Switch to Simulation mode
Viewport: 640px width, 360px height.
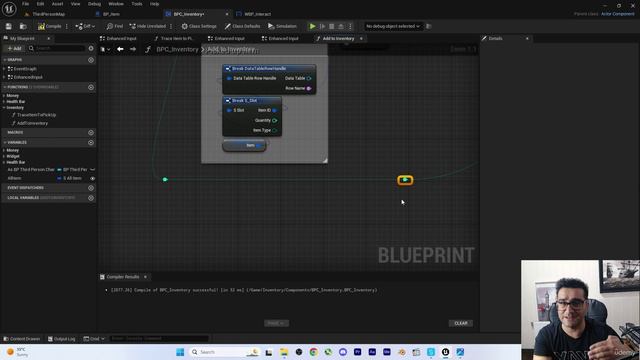(282, 26)
